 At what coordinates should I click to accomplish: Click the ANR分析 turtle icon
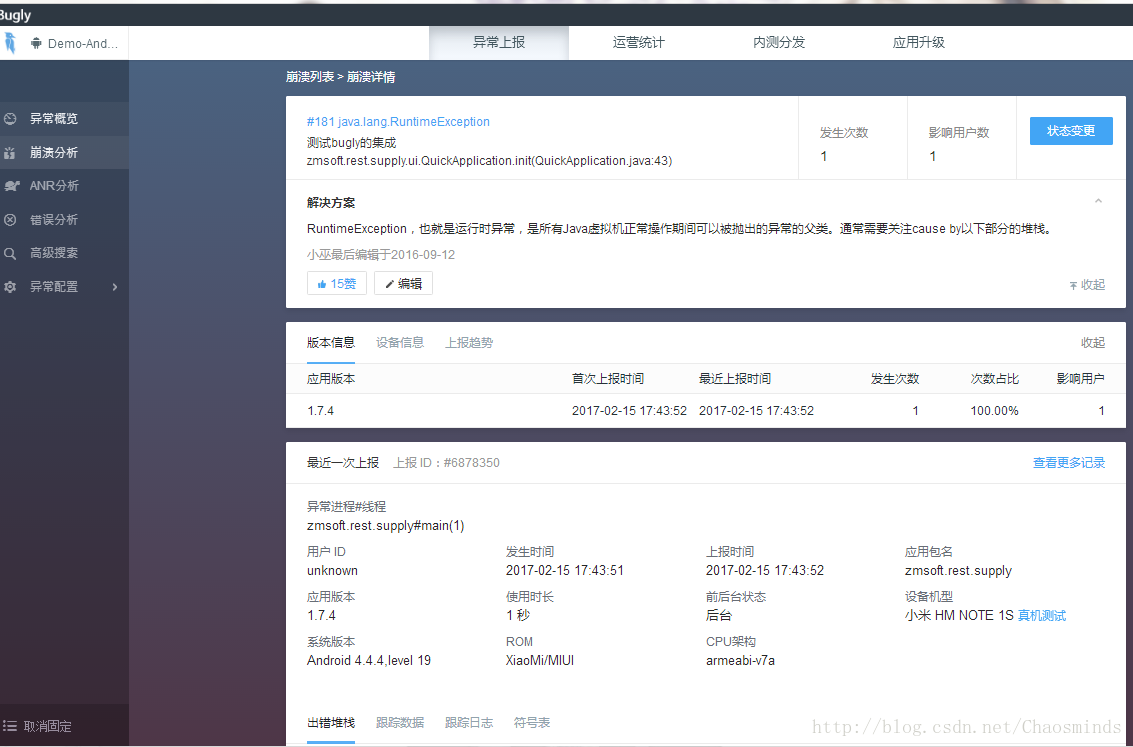pos(11,186)
